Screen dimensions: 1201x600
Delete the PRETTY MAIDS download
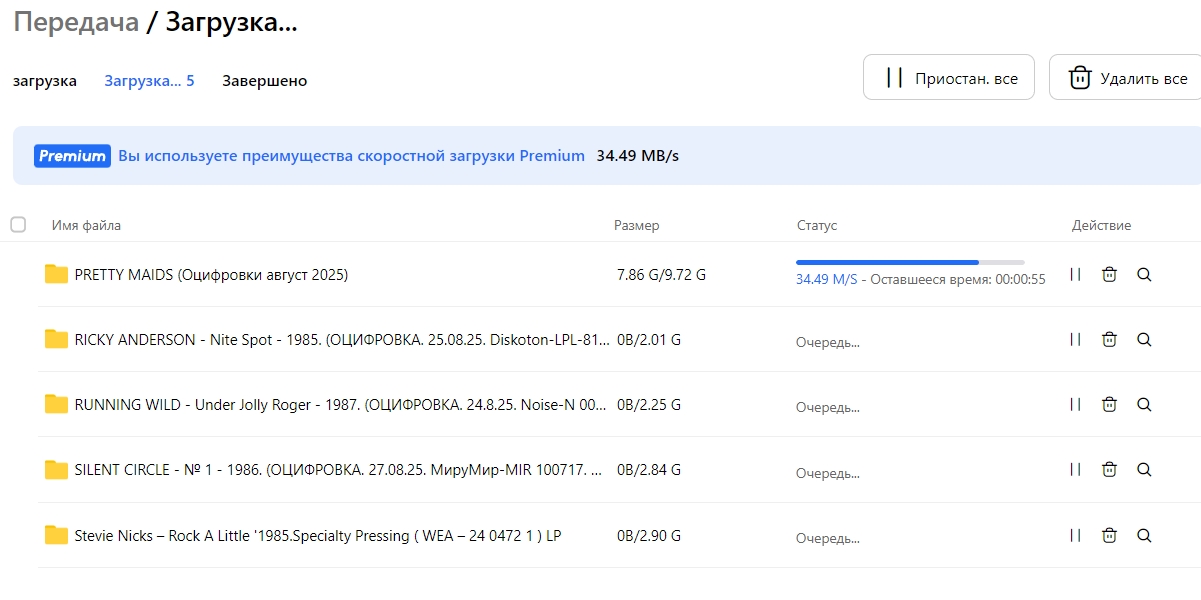(x=1109, y=274)
